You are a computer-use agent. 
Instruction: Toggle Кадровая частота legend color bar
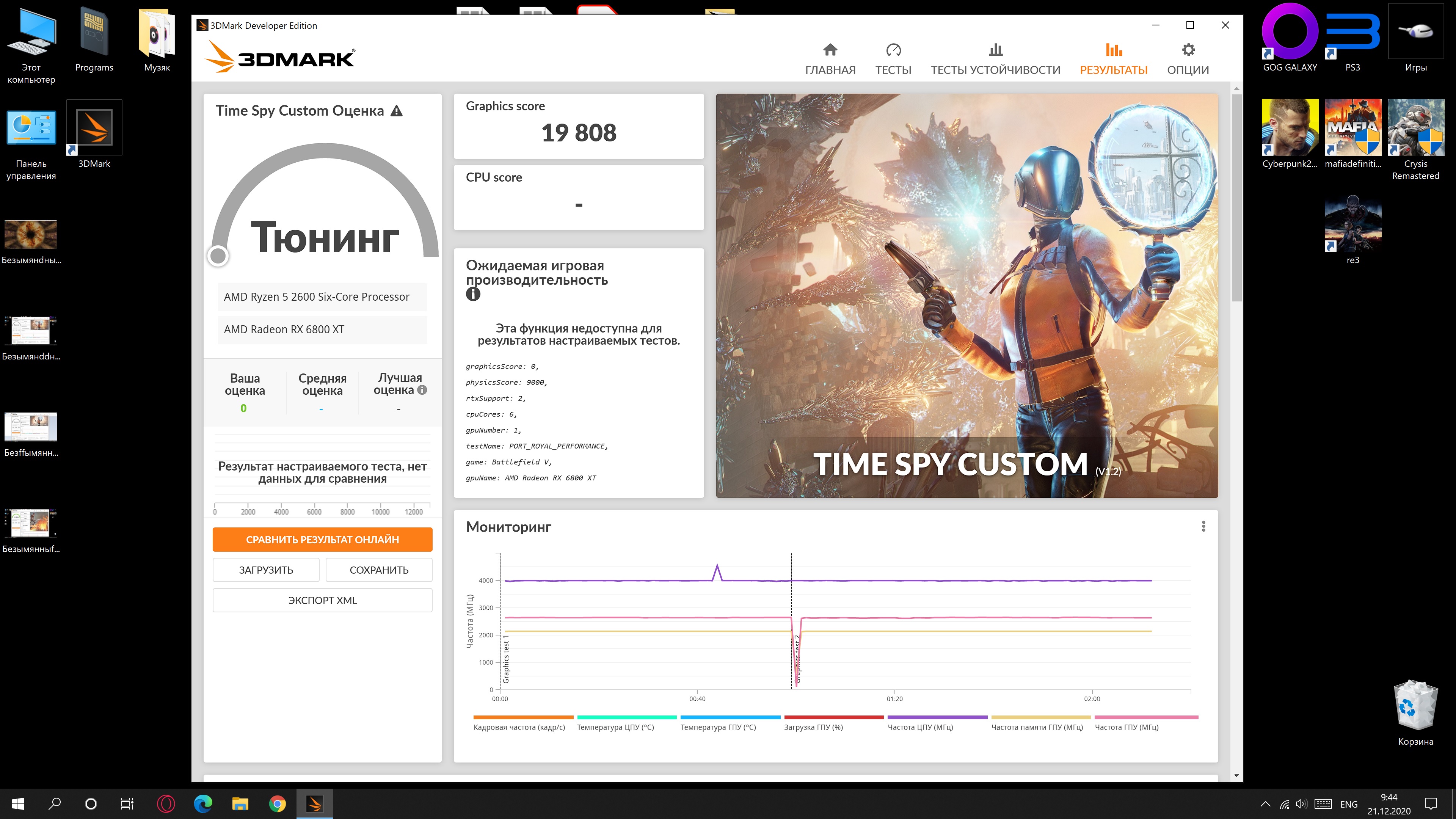(x=523, y=717)
